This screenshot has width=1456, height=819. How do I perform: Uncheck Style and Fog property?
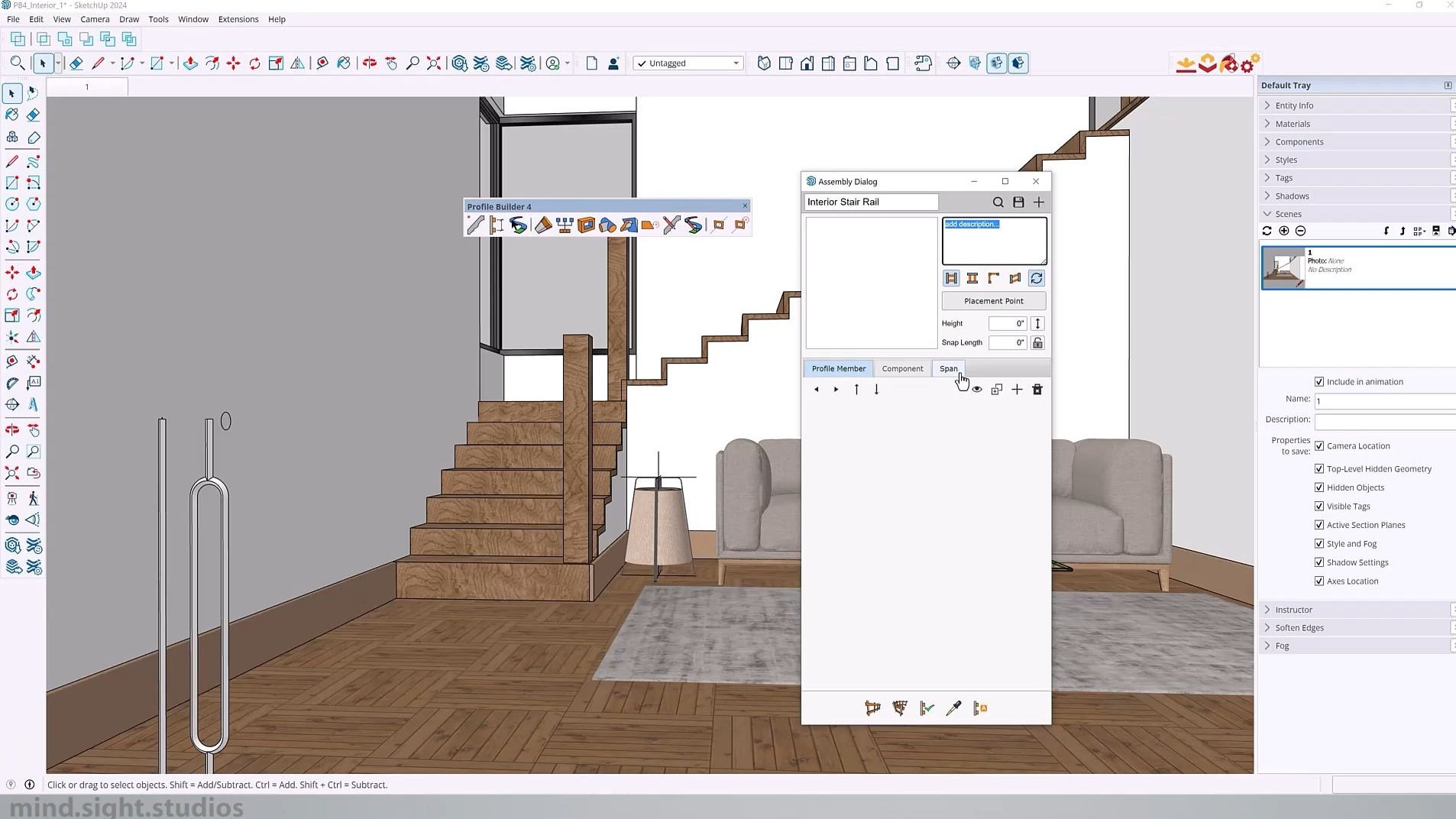point(1318,543)
